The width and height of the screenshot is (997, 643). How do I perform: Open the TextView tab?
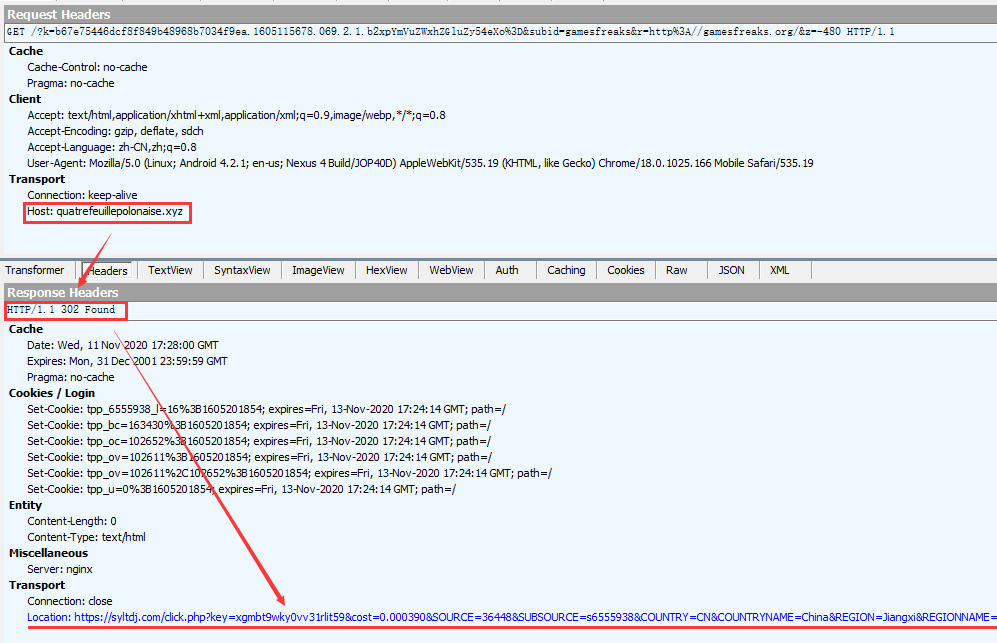170,270
